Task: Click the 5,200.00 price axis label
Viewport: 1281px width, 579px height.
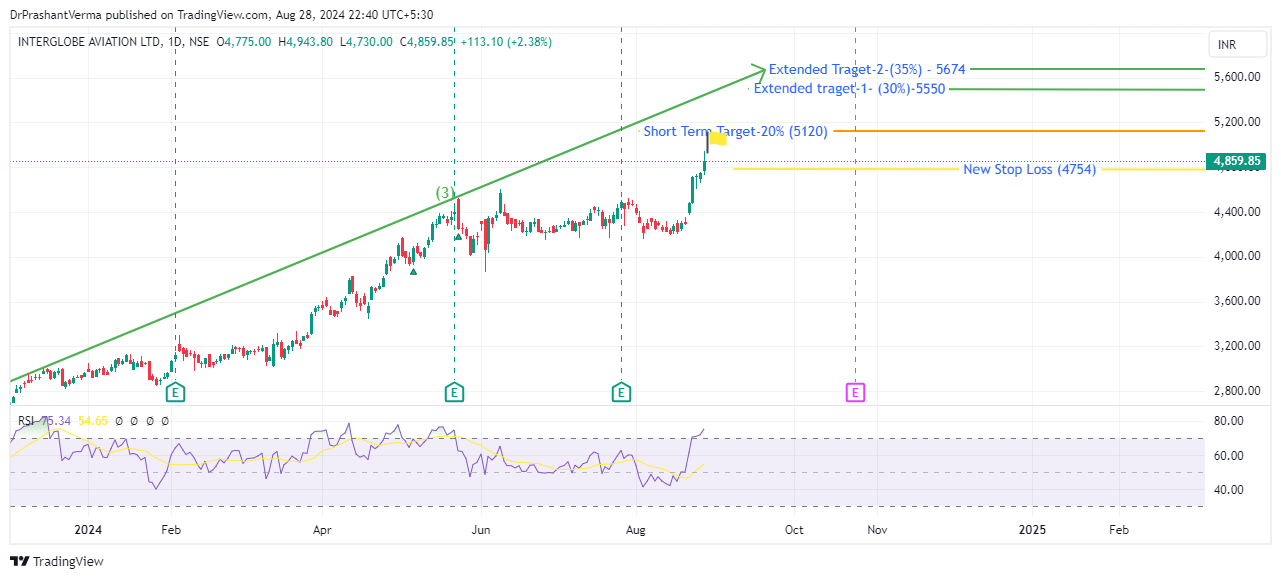Action: pos(1236,122)
